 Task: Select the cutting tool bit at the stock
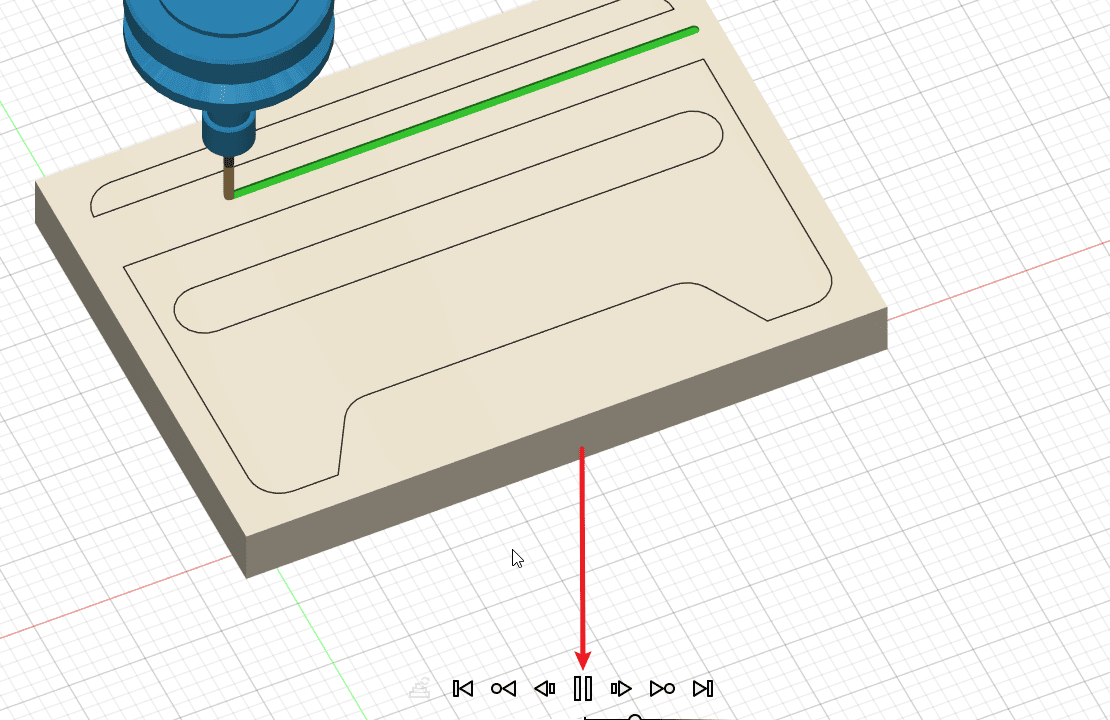tap(229, 182)
